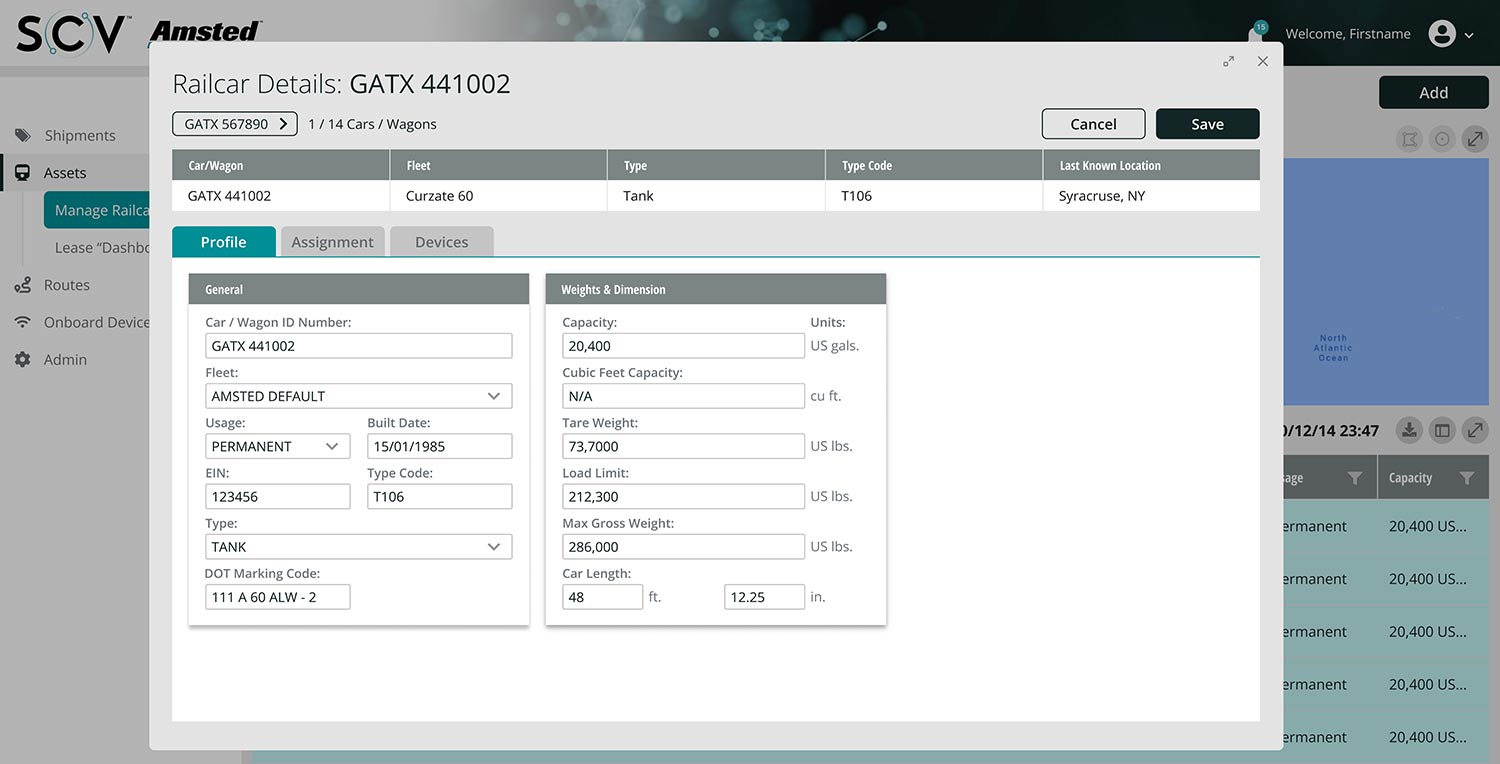Image resolution: width=1500 pixels, height=764 pixels.
Task: Focus the DOT Marking Code field
Action: [x=277, y=597]
